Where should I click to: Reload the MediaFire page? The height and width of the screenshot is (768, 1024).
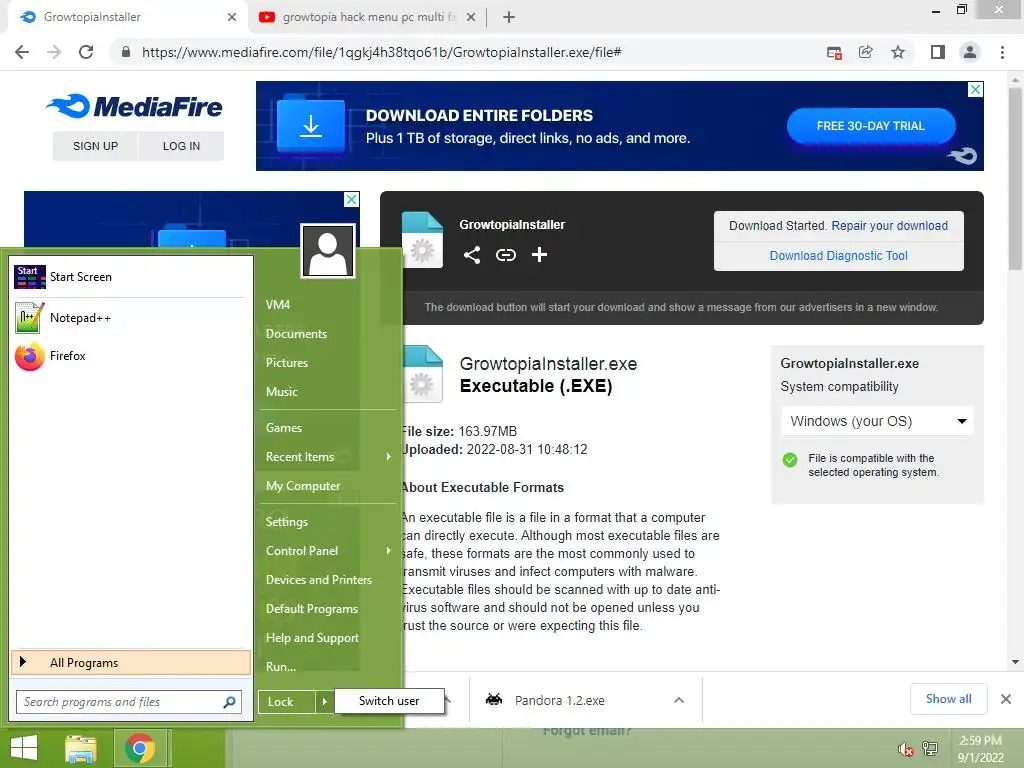click(86, 52)
